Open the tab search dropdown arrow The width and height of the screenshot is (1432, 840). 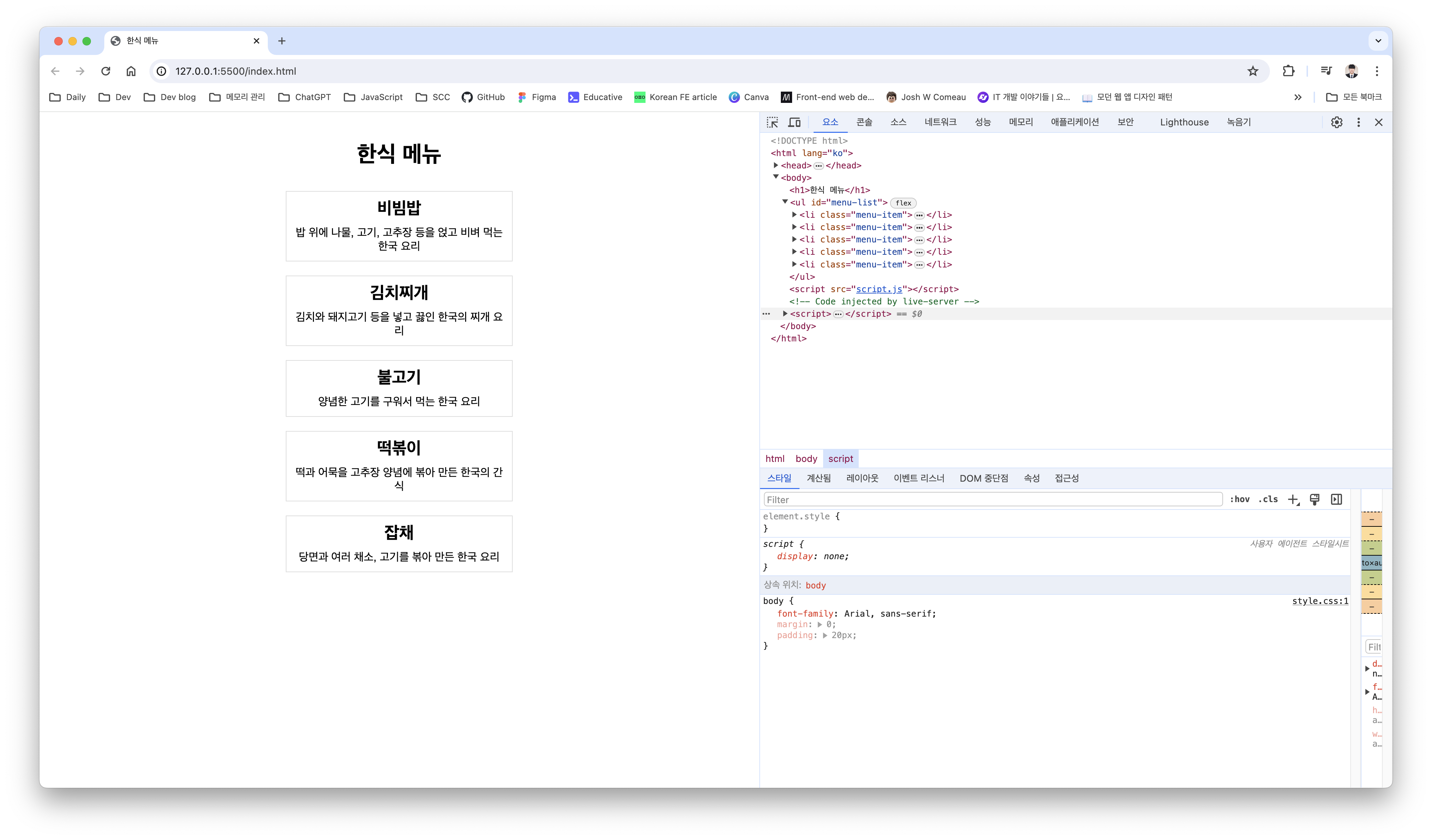(1378, 41)
